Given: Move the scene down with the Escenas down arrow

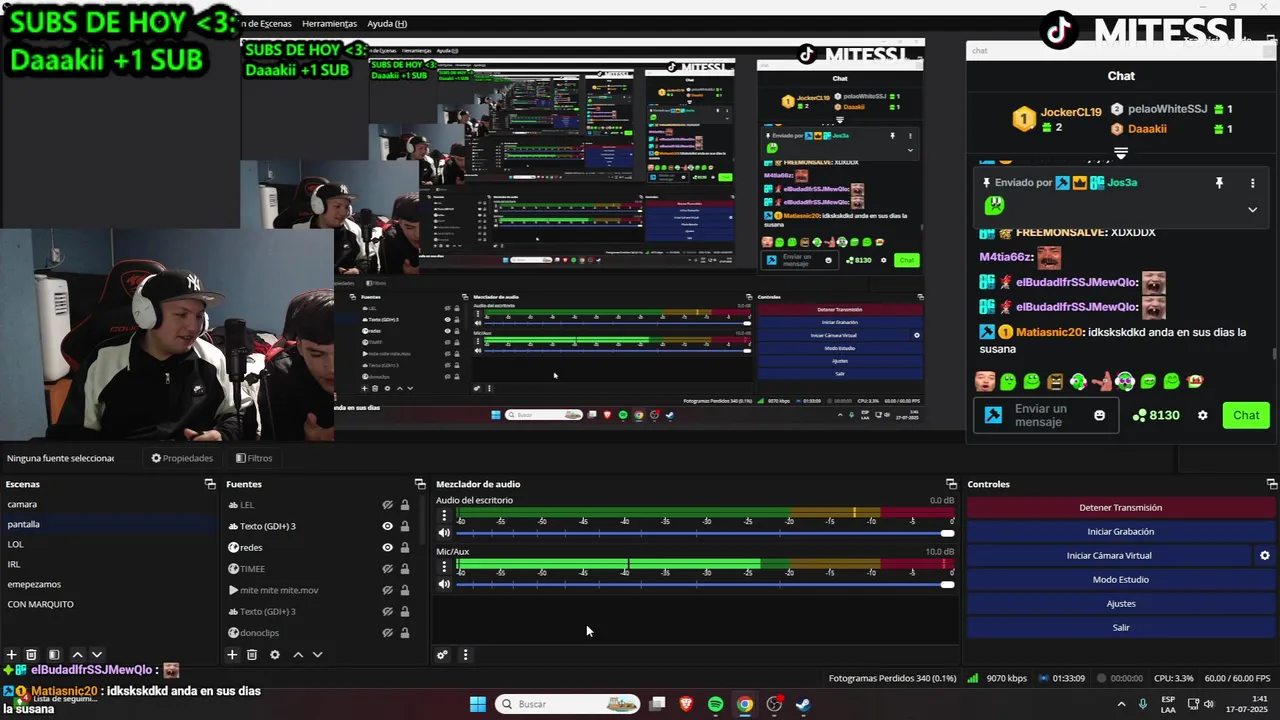Looking at the screenshot, I should (x=97, y=655).
